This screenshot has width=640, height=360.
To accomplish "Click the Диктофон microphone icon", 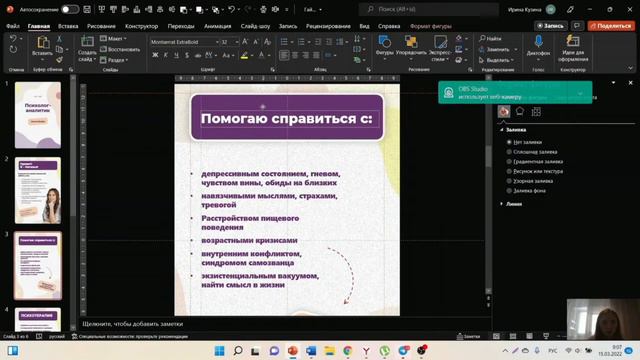I will (538, 42).
